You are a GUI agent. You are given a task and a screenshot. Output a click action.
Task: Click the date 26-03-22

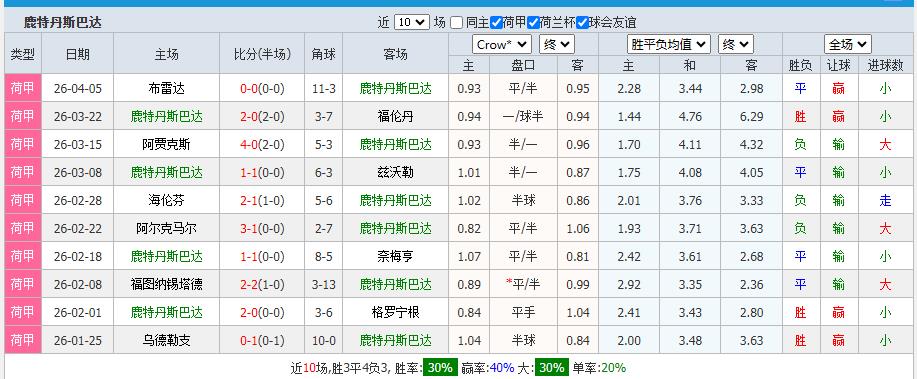pyautogui.click(x=78, y=117)
